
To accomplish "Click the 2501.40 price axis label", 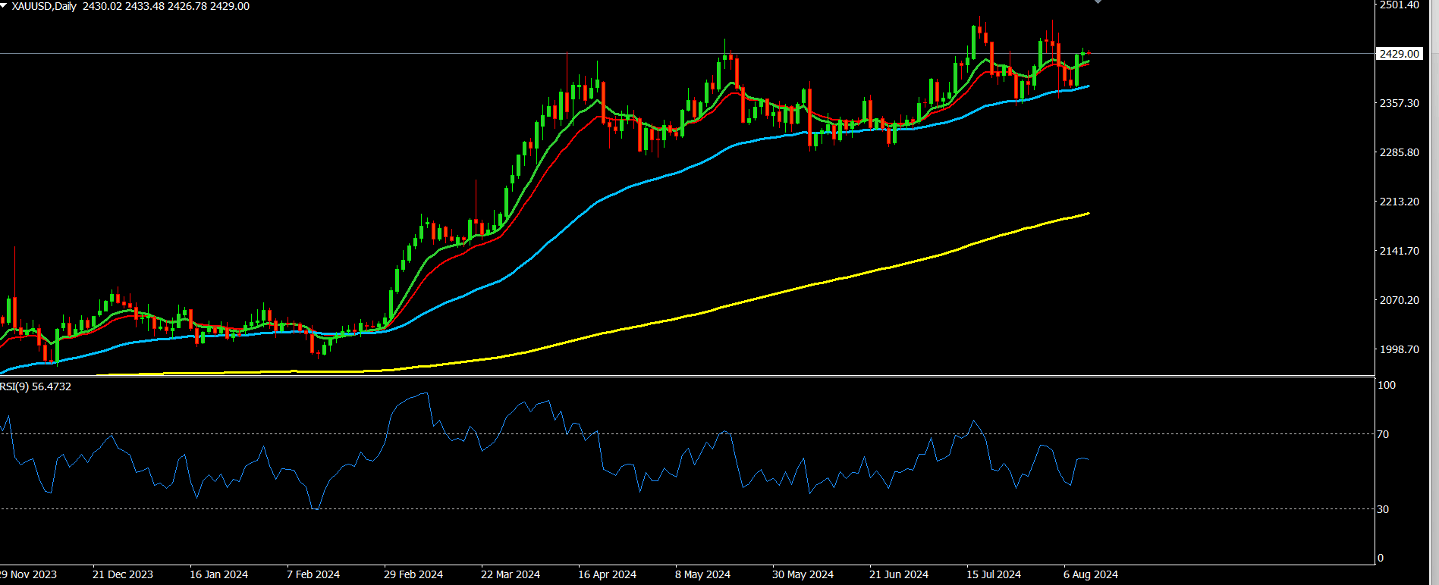I will 1399,5.
